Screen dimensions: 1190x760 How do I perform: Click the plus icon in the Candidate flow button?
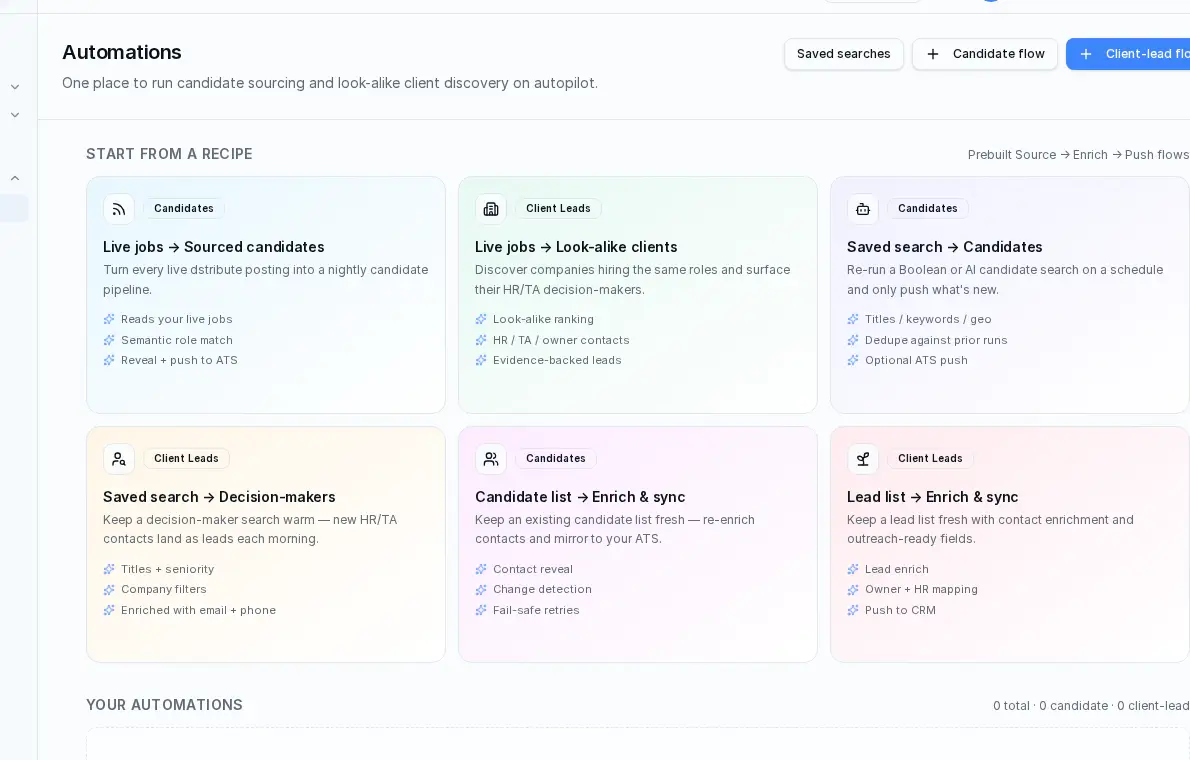pos(933,54)
